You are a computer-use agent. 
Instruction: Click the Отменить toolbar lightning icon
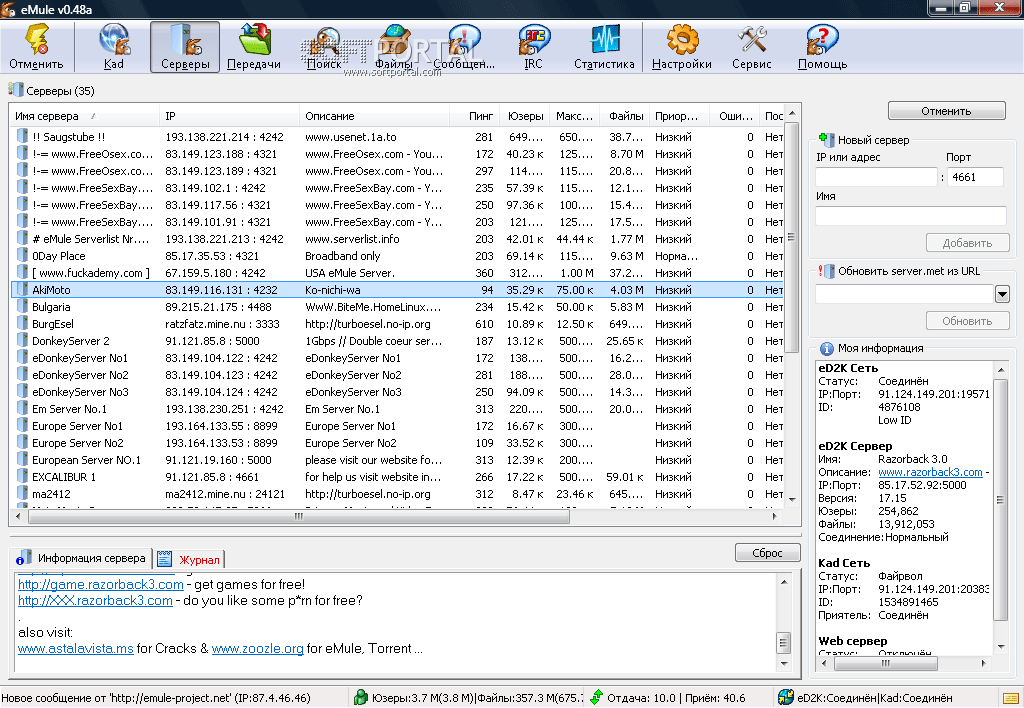(x=36, y=39)
